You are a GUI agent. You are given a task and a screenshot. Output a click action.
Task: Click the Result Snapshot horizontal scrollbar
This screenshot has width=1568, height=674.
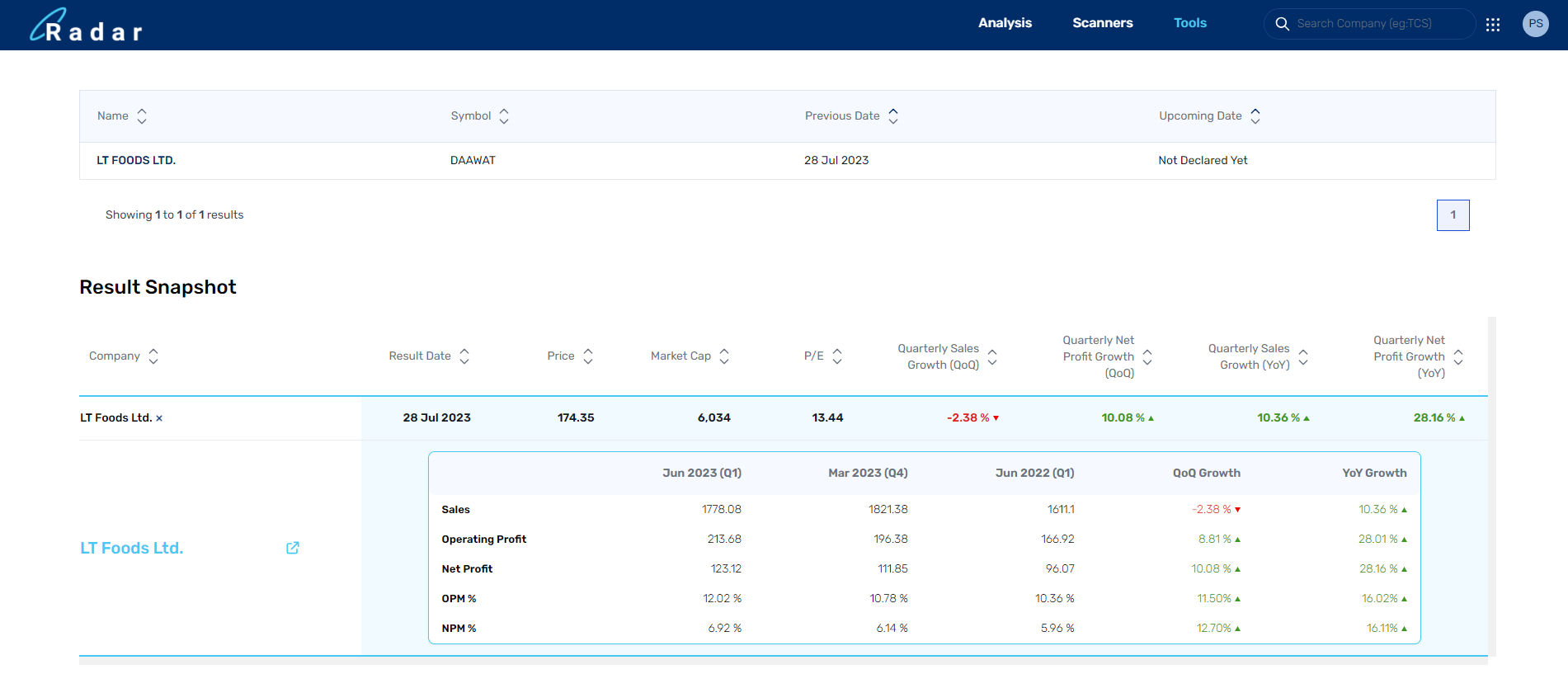784,661
